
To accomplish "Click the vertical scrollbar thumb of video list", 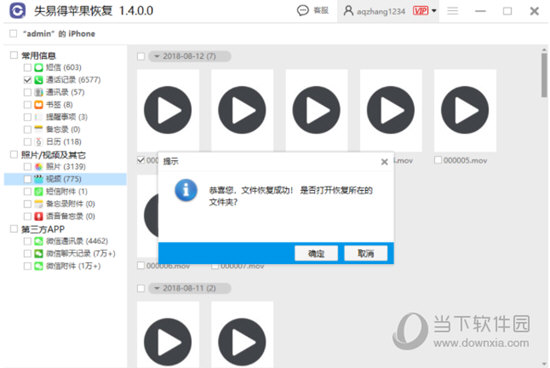I will click(x=544, y=74).
